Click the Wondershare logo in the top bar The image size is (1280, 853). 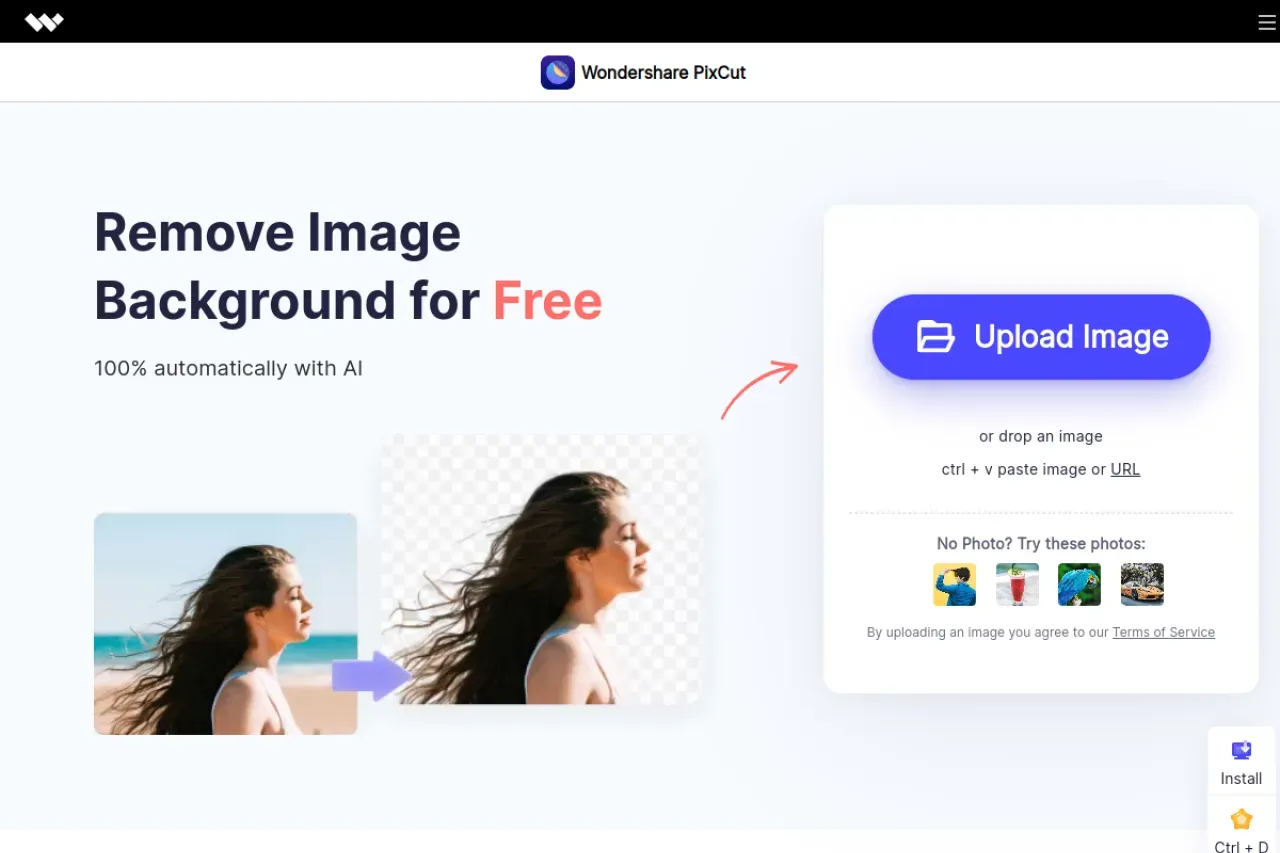pos(44,22)
